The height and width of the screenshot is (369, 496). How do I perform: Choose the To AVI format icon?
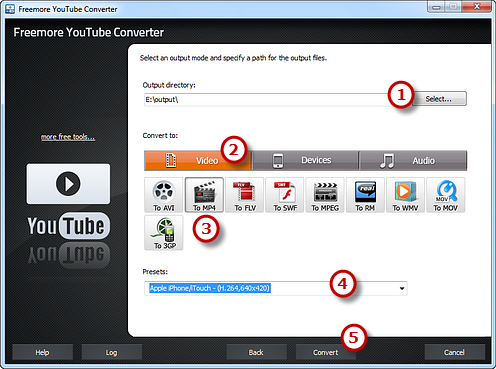[164, 195]
